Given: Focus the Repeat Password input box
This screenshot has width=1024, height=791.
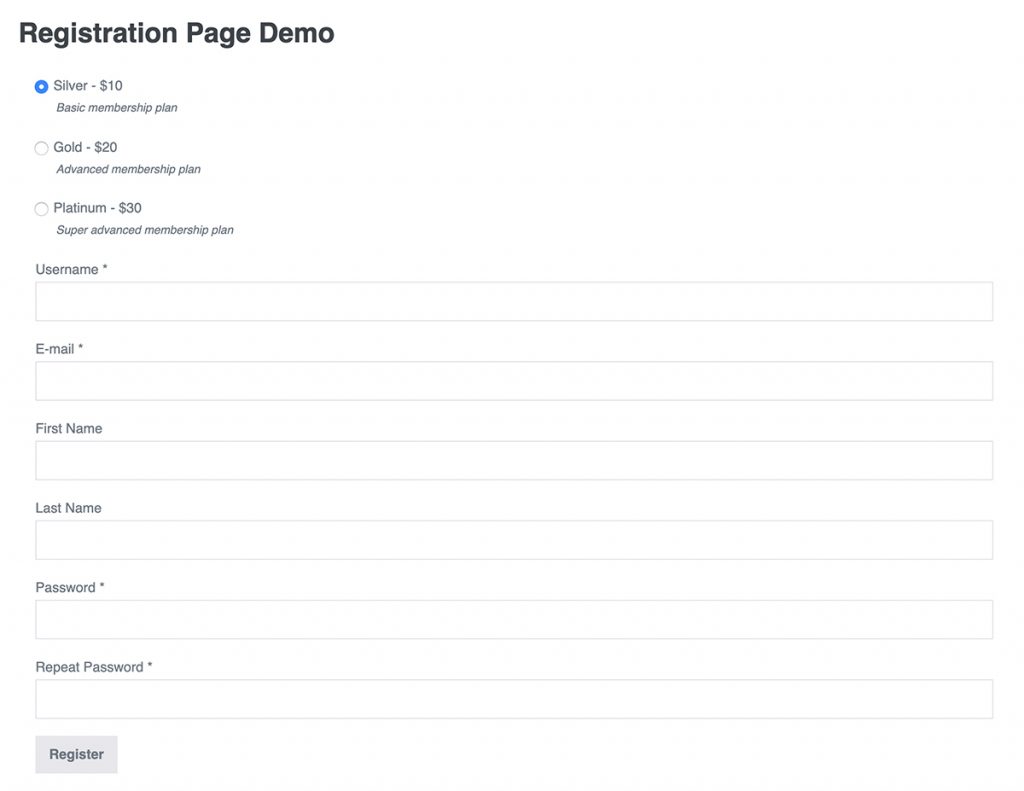Looking at the screenshot, I should click(x=514, y=699).
